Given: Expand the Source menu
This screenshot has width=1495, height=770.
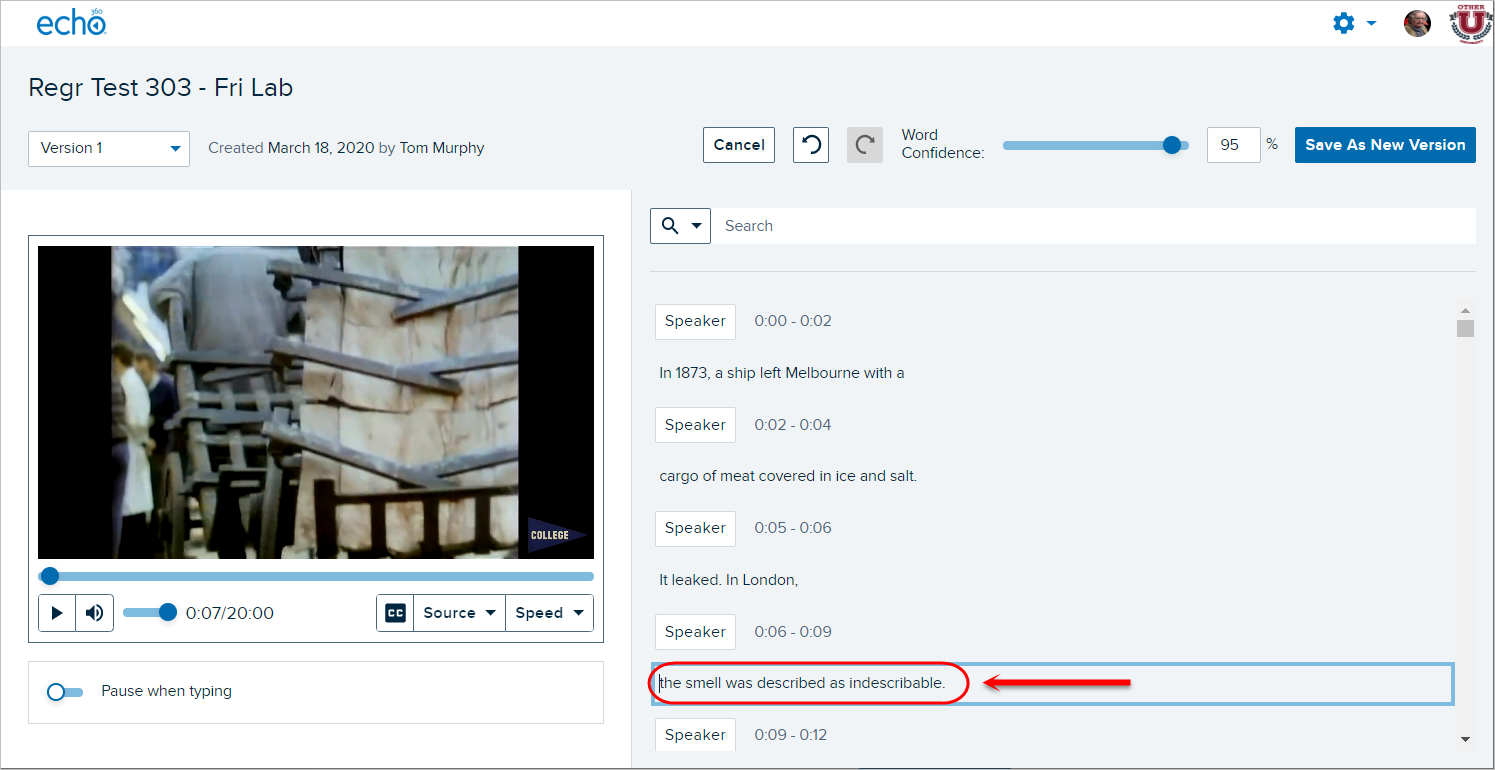Looking at the screenshot, I should 459,613.
